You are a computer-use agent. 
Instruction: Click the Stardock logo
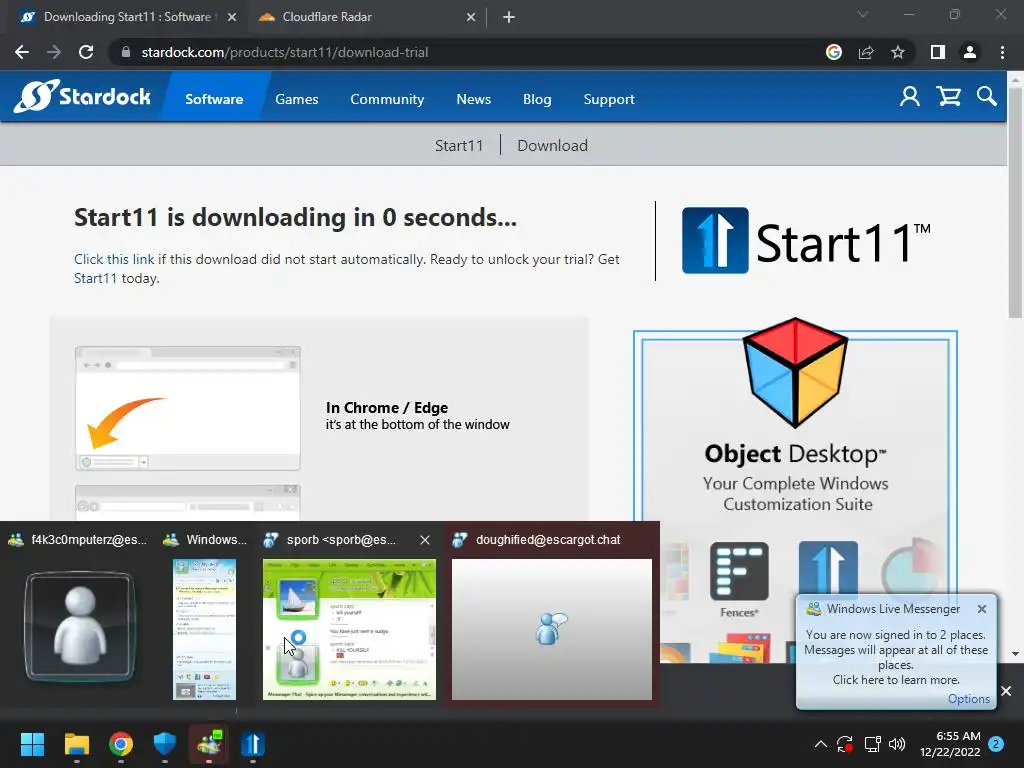pyautogui.click(x=82, y=97)
